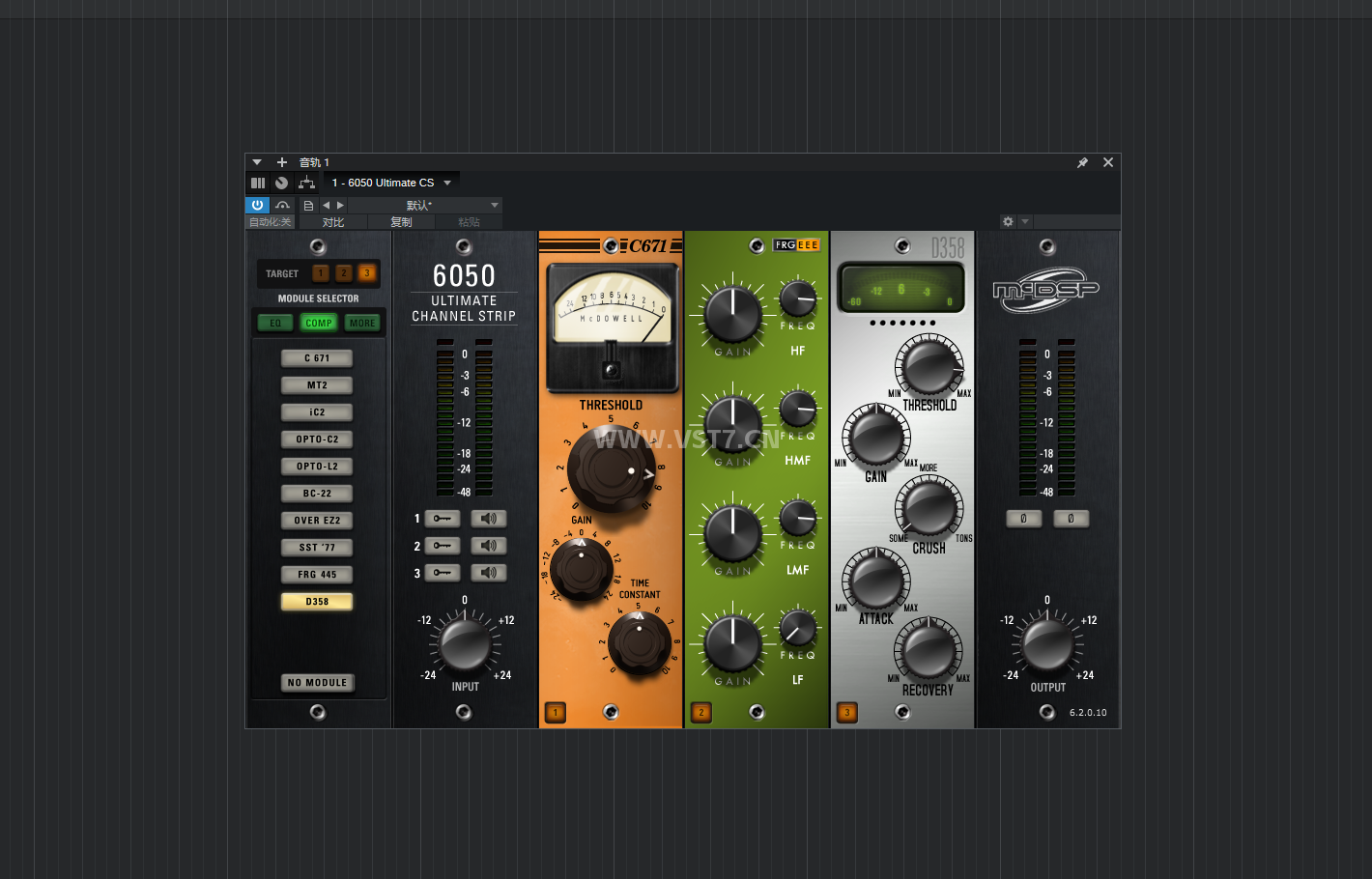Click the D358 RECOVERY knob
The image size is (1372, 879).
tap(929, 650)
